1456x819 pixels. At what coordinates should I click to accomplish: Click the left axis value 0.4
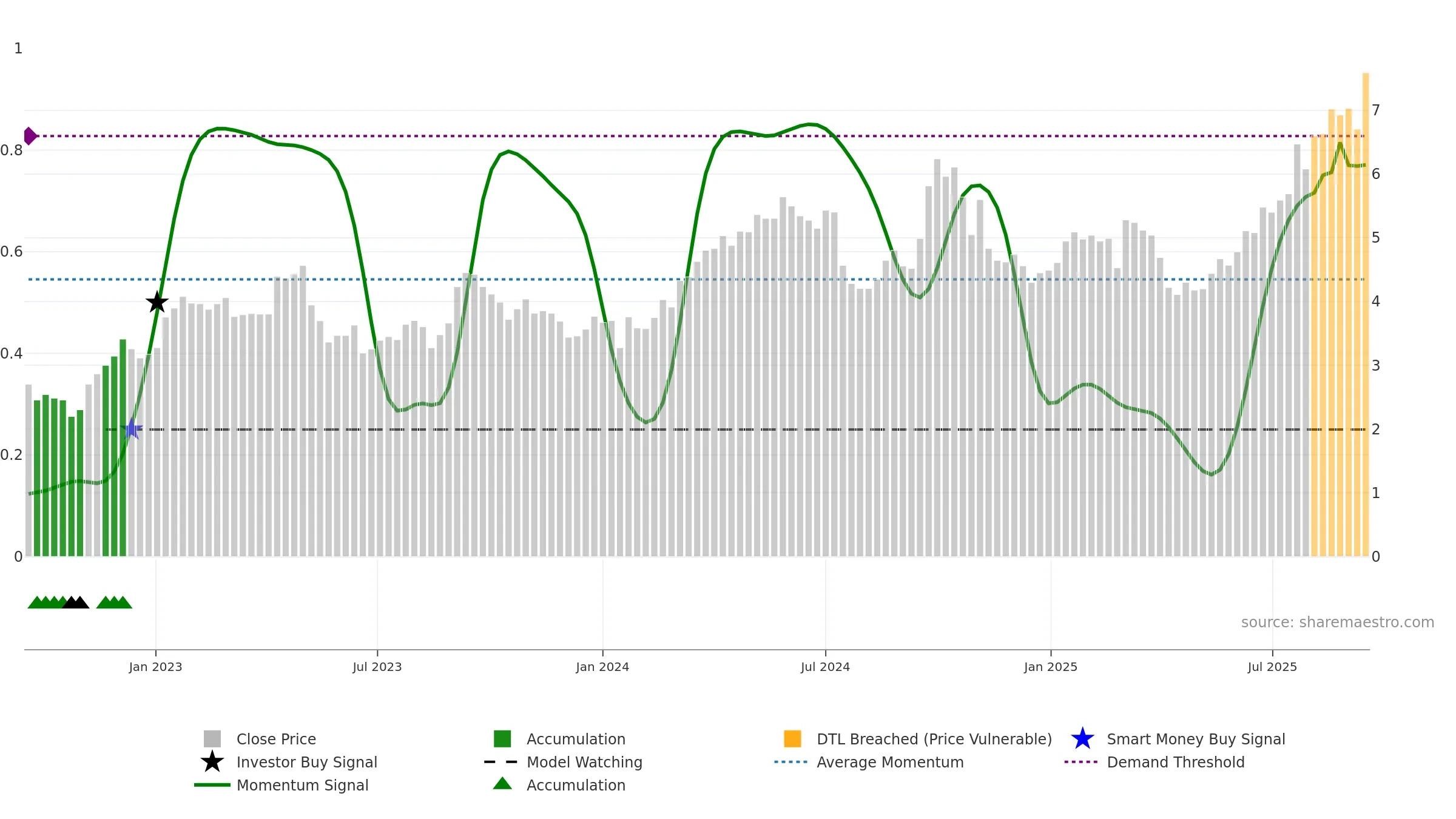tap(12, 354)
